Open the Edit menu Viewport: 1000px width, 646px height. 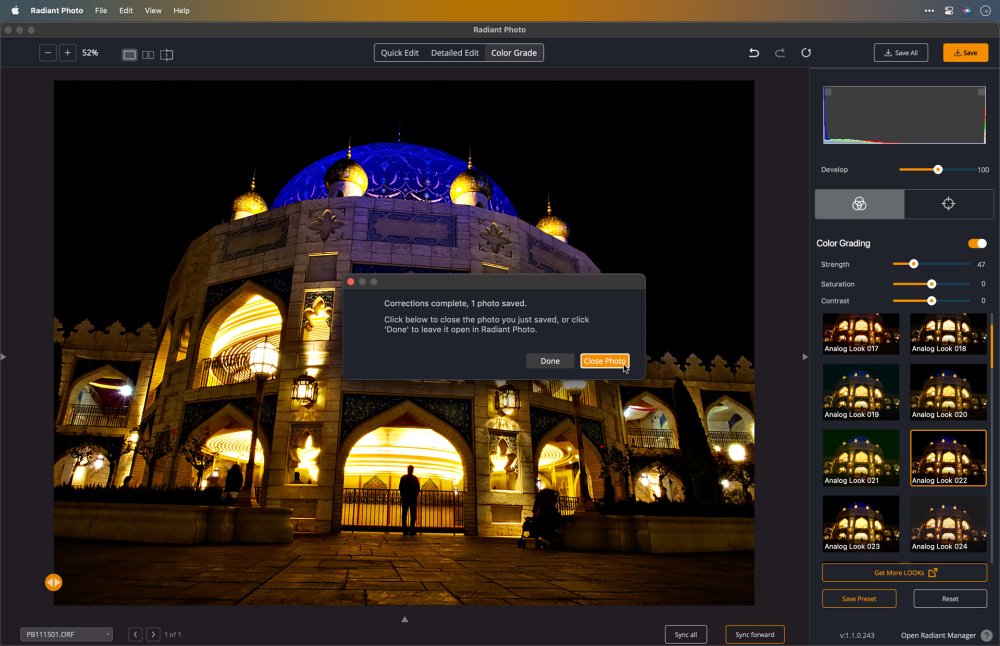pyautogui.click(x=125, y=10)
